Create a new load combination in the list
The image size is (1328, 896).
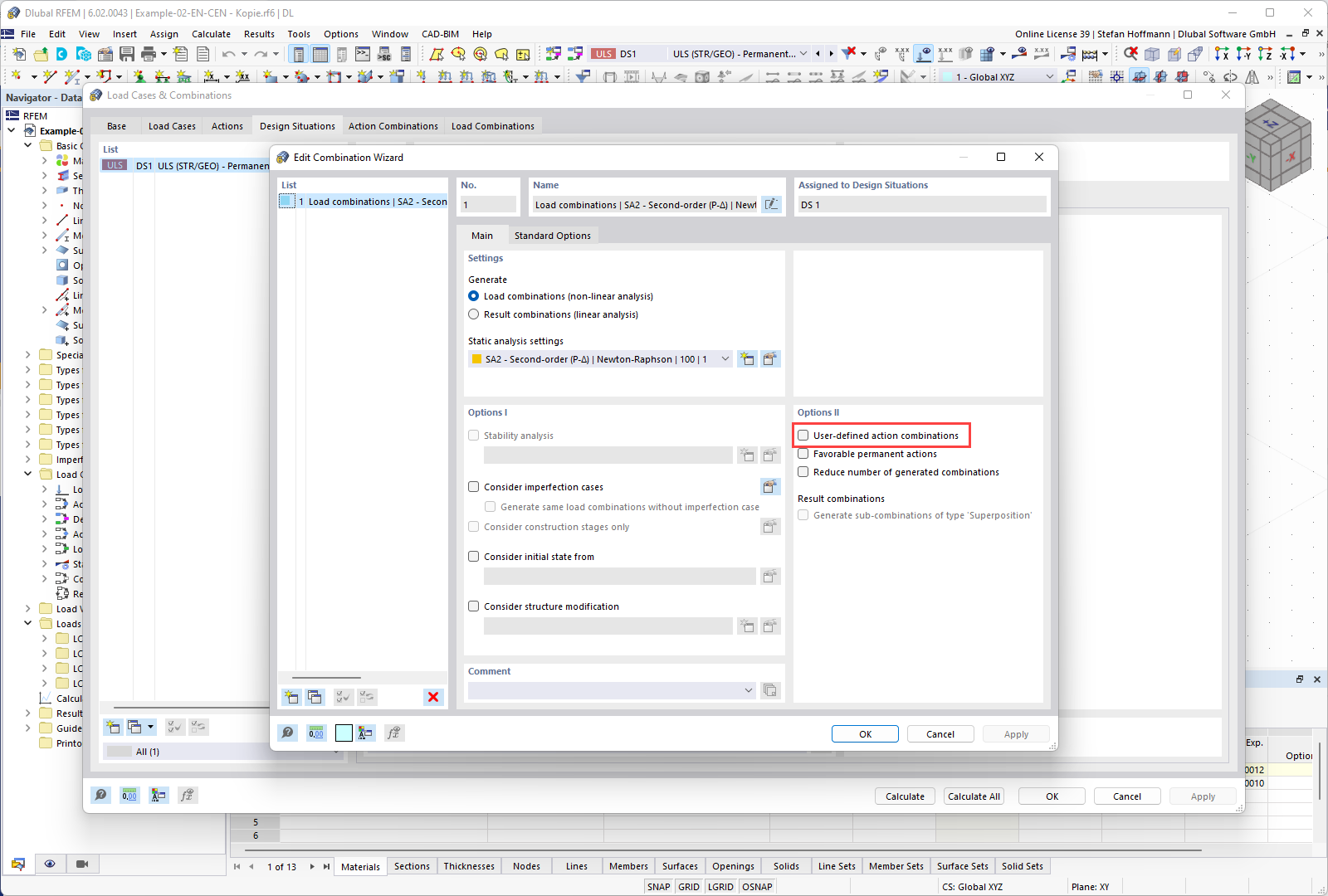point(291,697)
